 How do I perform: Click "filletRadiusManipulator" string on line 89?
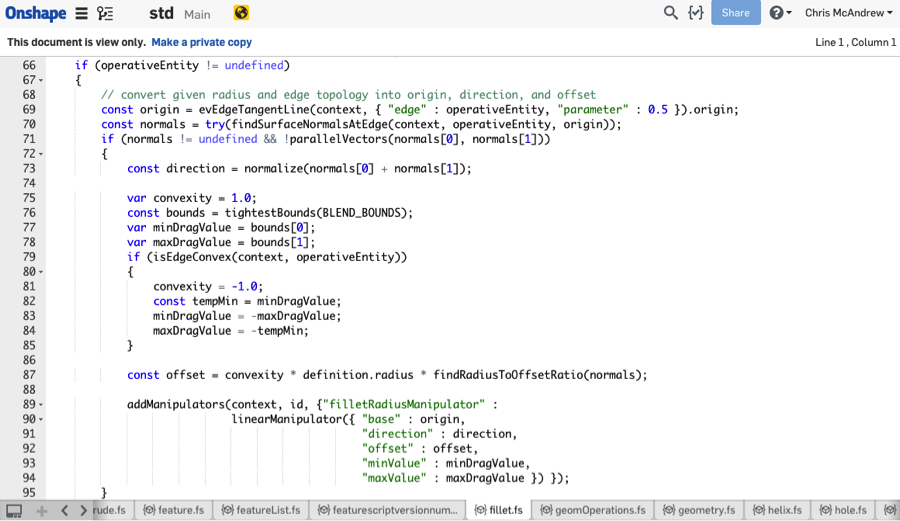404,405
